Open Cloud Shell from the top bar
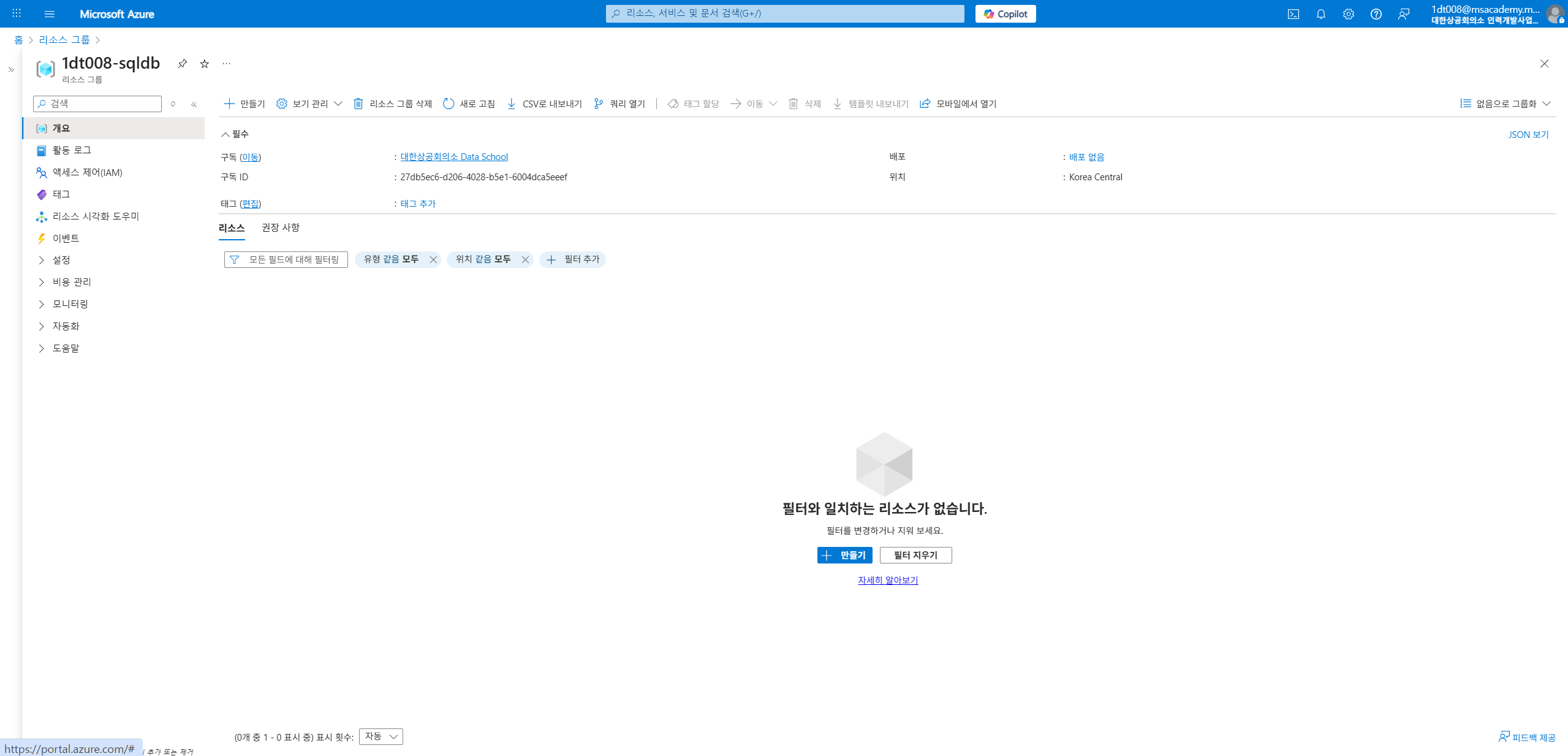 tap(1293, 14)
